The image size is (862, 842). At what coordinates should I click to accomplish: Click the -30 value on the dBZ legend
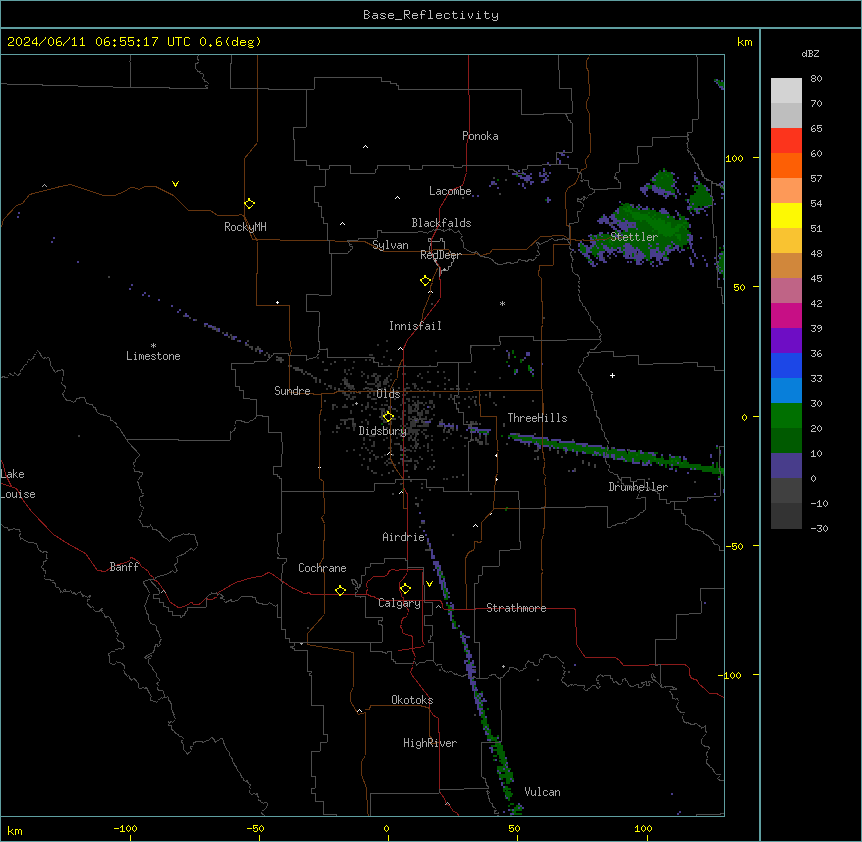[819, 528]
